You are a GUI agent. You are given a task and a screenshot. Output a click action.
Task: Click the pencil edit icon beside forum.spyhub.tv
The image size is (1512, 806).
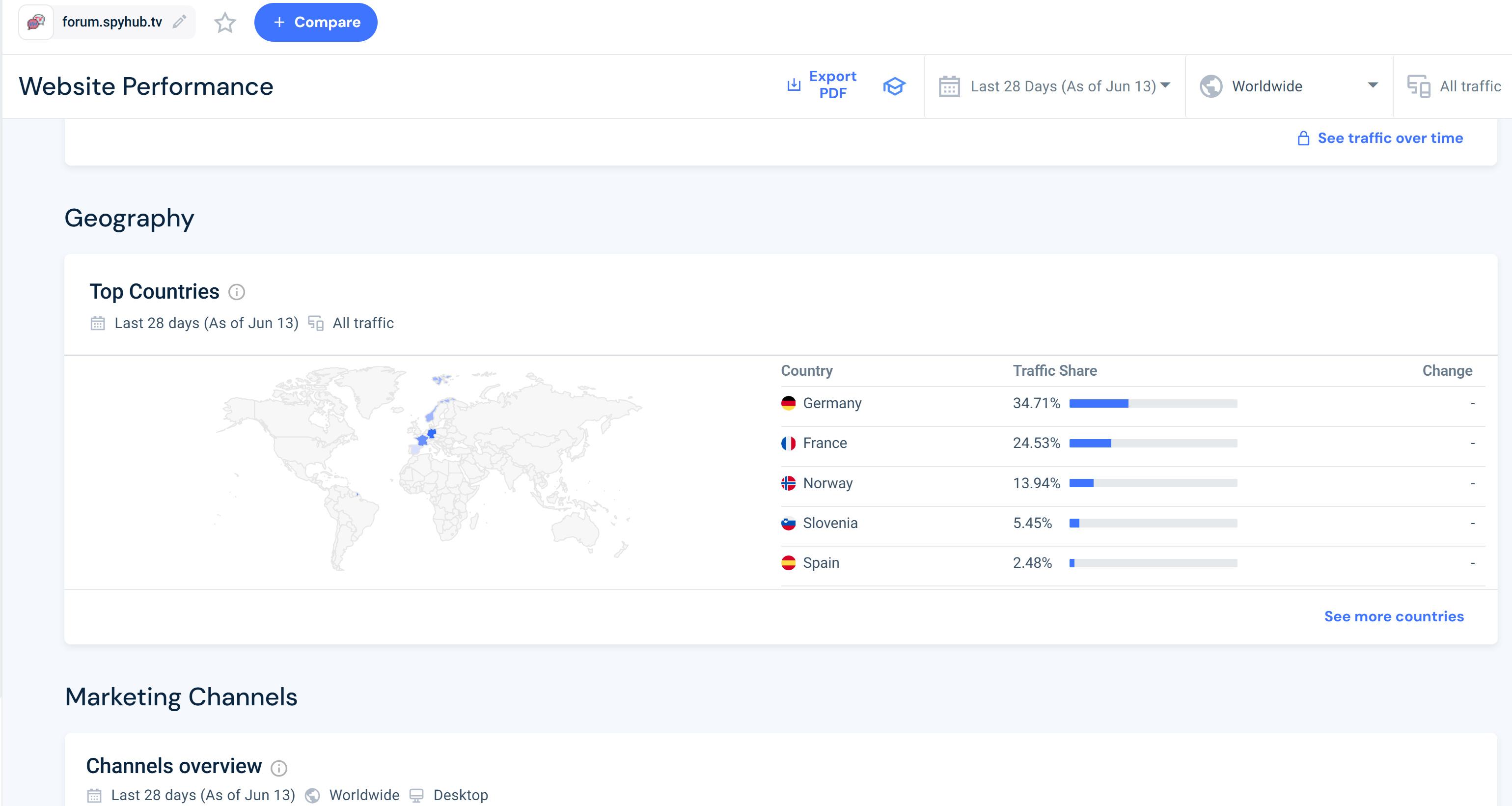pos(180,22)
